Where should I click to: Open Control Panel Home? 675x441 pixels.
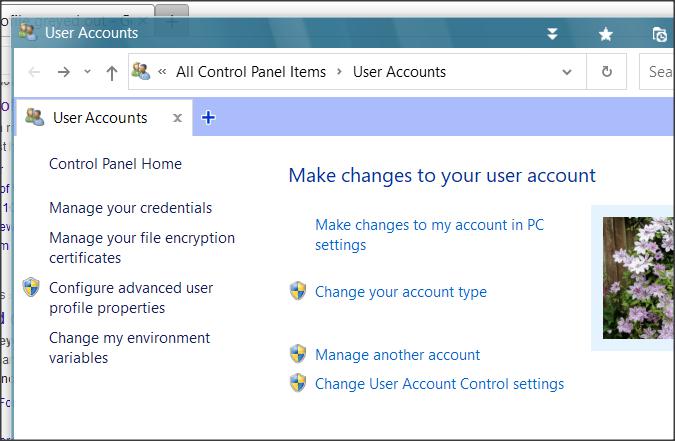click(115, 164)
